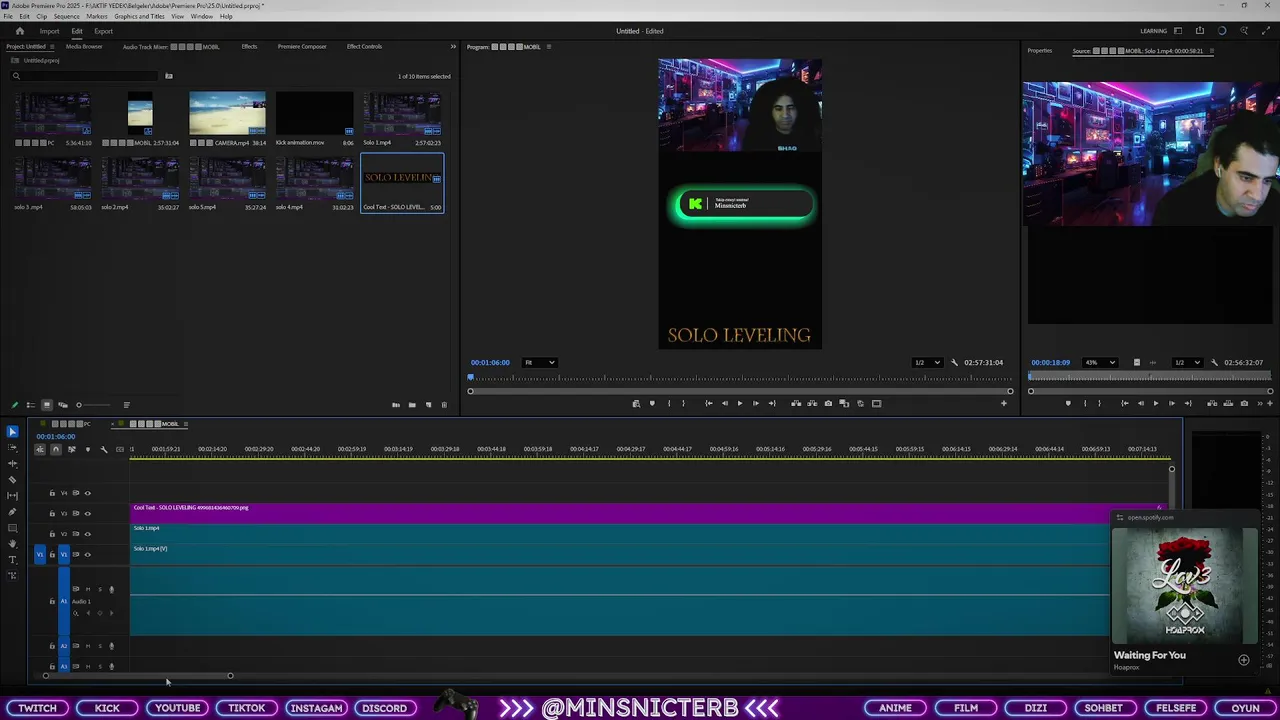Click the TWITCH button in bottom overlay
Viewport: 1280px width, 720px height.
[x=37, y=708]
